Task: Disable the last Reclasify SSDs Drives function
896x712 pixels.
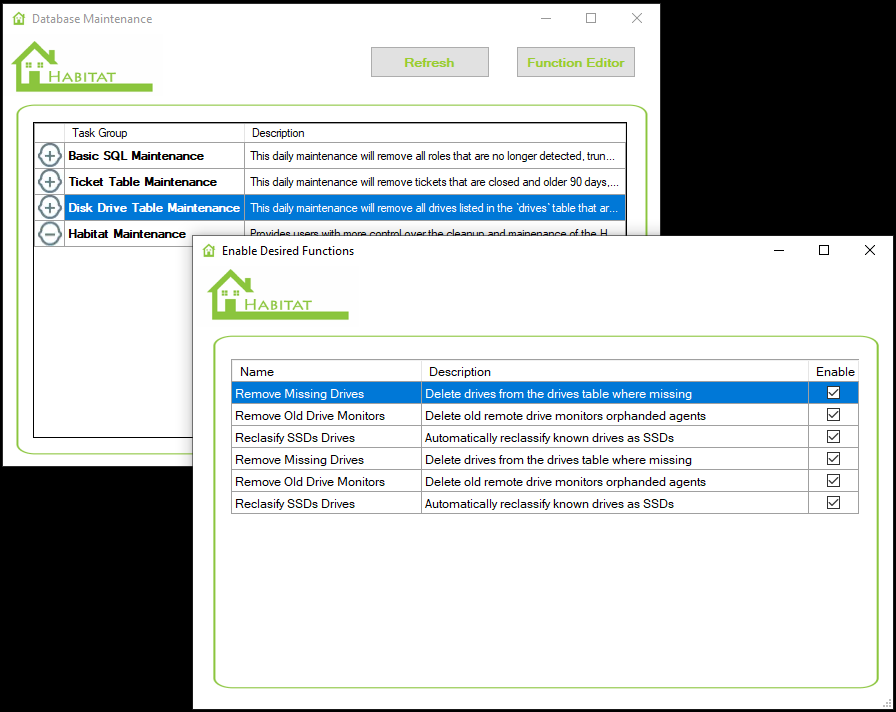Action: (833, 503)
